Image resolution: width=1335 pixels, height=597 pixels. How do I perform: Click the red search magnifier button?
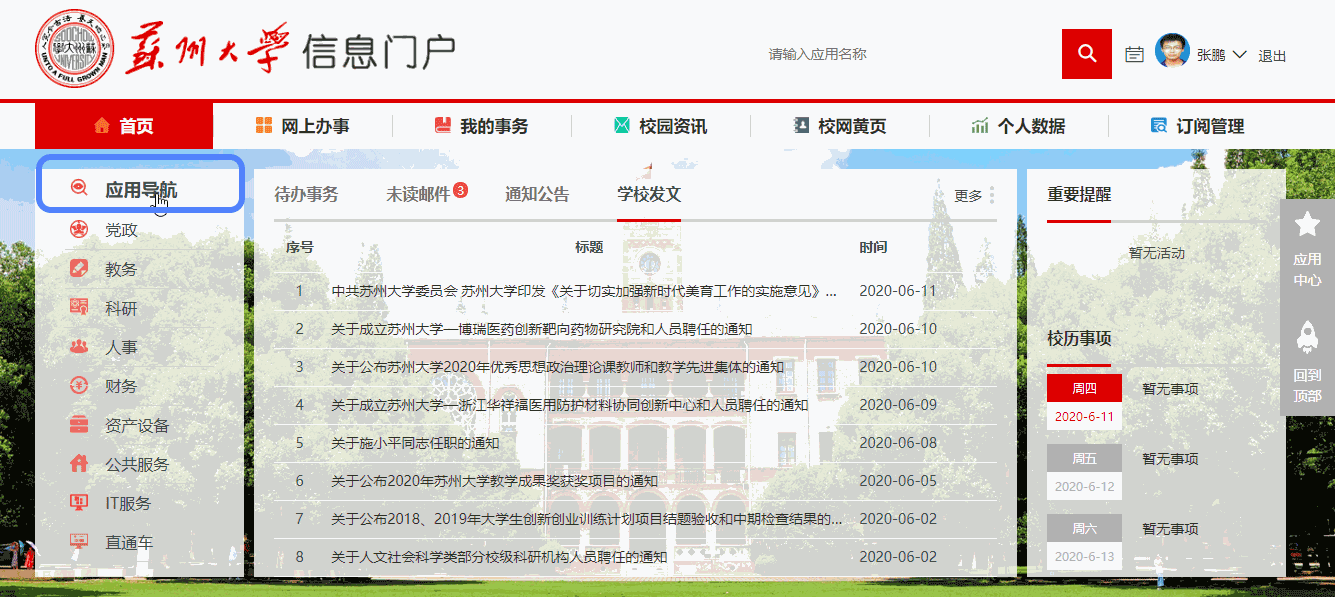point(1086,54)
